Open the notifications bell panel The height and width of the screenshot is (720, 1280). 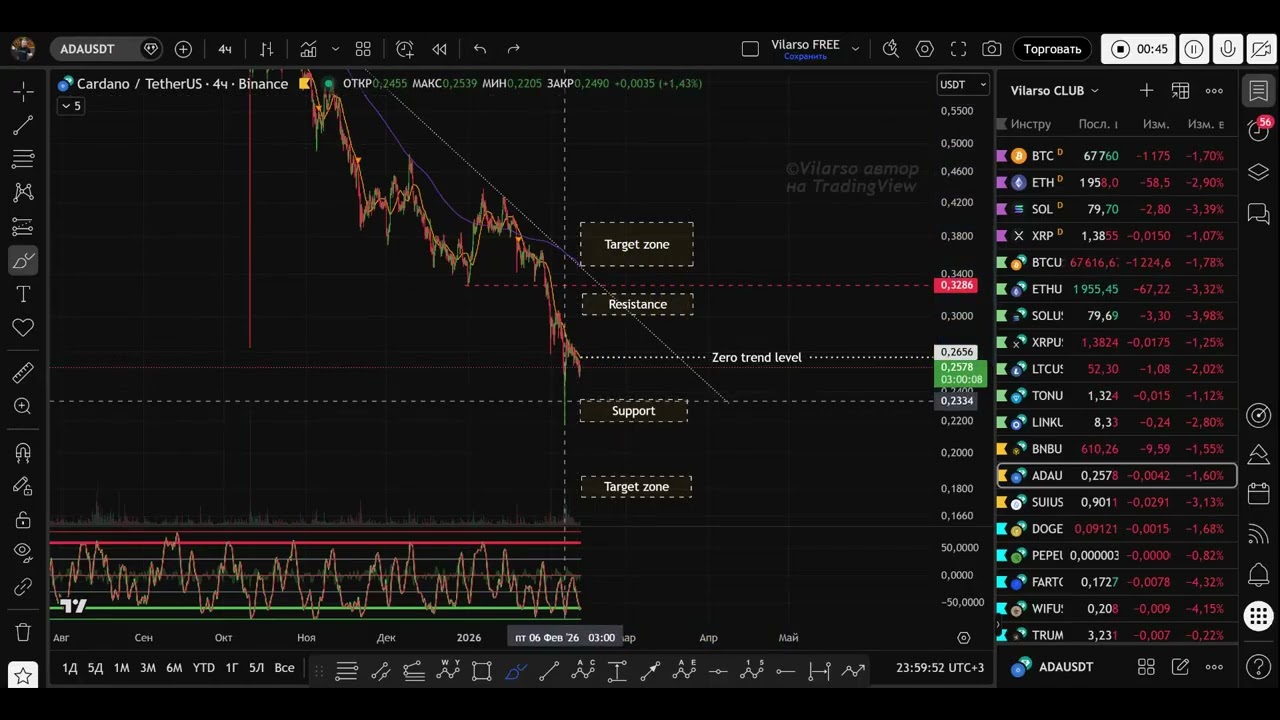[1259, 575]
